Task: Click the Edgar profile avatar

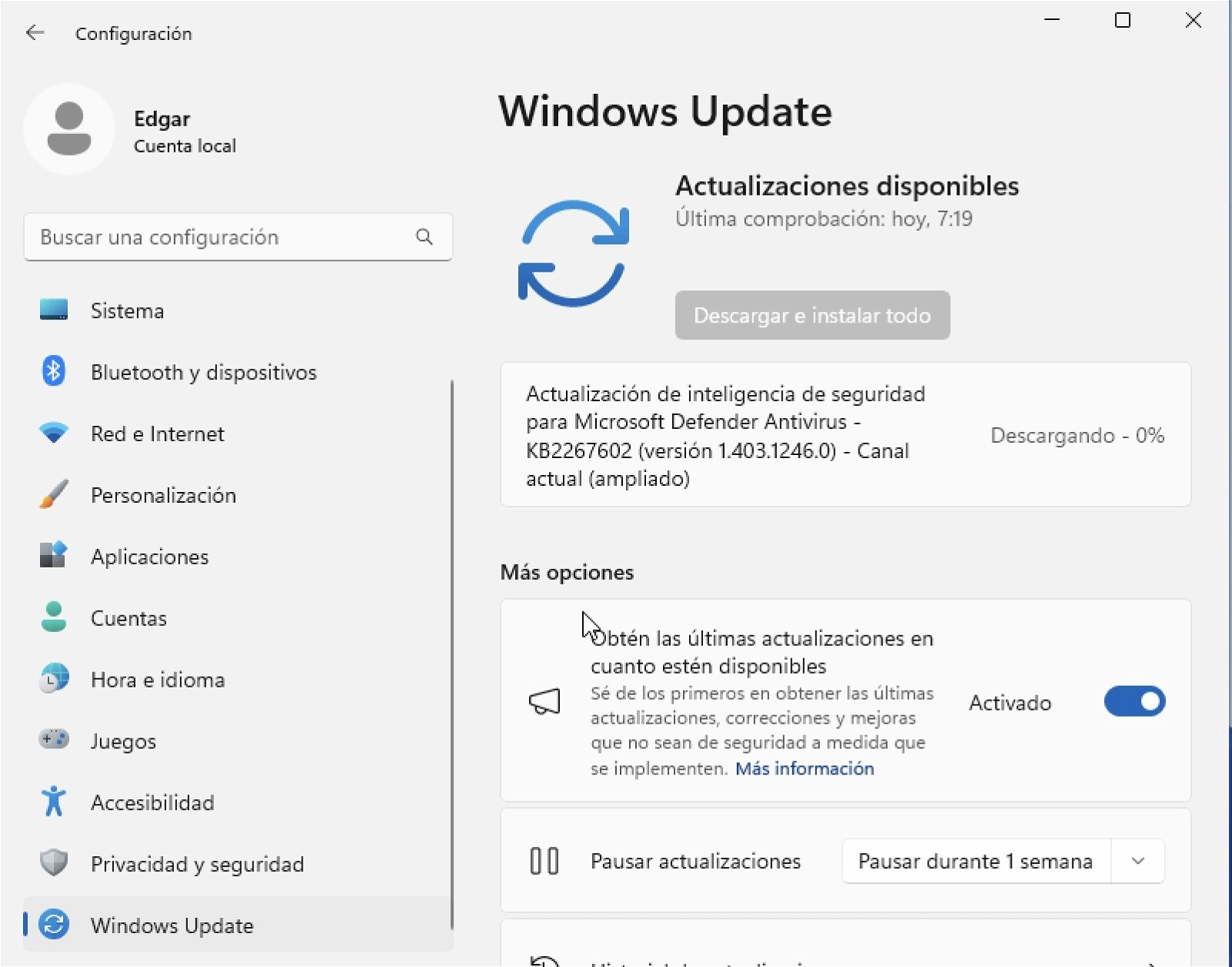Action: tap(69, 129)
